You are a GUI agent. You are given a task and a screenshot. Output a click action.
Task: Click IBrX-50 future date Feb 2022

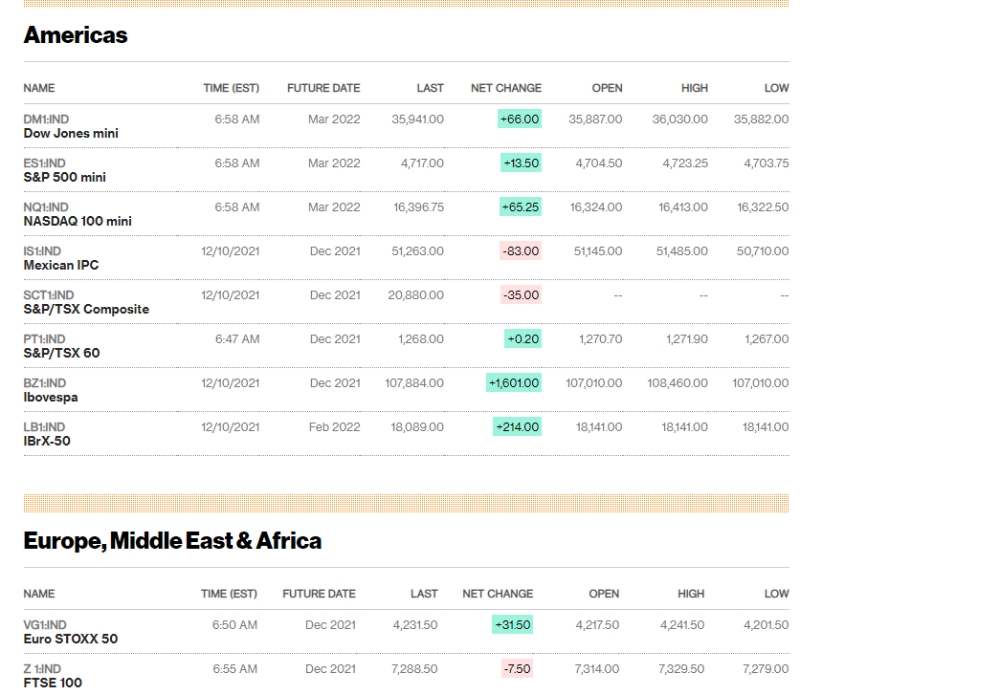[335, 427]
